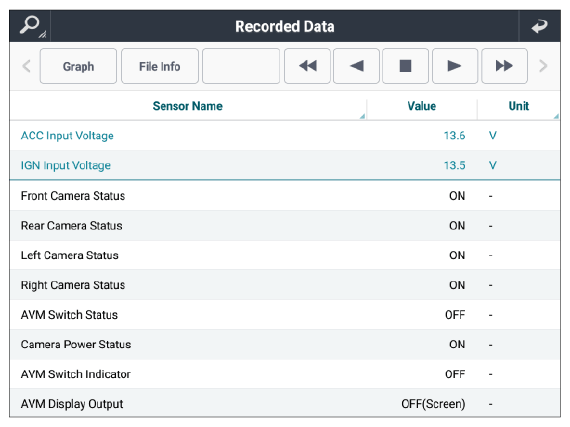
Task: Click the 13.6 voltage value
Action: pyautogui.click(x=454, y=136)
